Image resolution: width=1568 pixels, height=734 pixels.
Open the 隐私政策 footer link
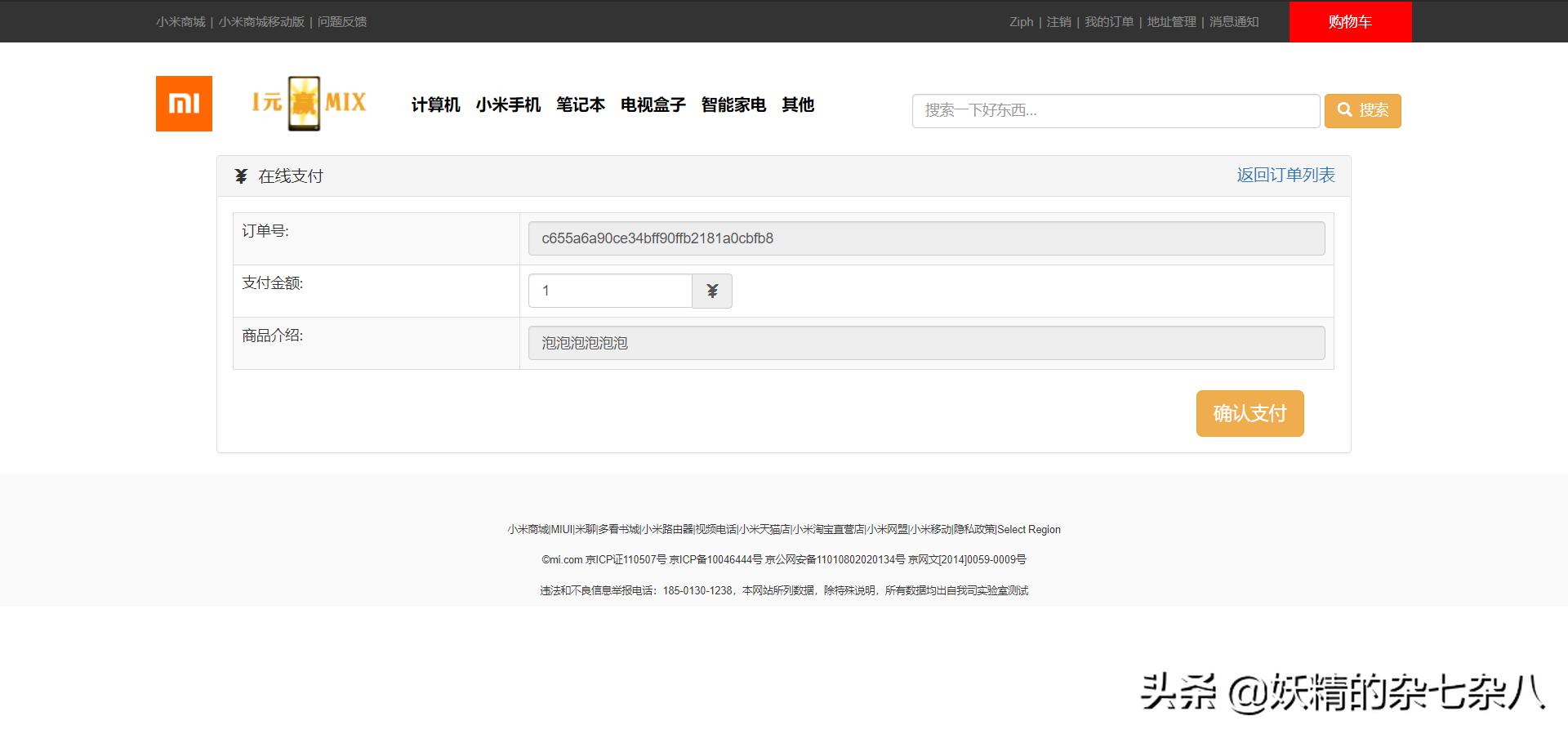click(x=974, y=530)
